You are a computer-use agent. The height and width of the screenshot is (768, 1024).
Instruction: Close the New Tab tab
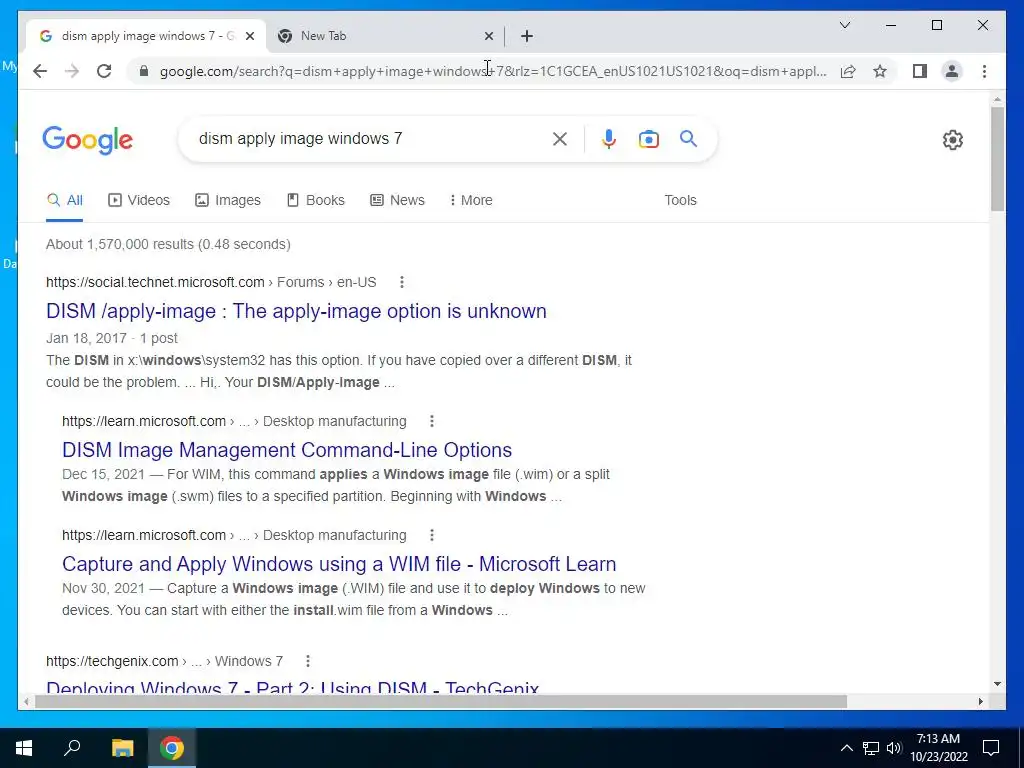tap(488, 36)
